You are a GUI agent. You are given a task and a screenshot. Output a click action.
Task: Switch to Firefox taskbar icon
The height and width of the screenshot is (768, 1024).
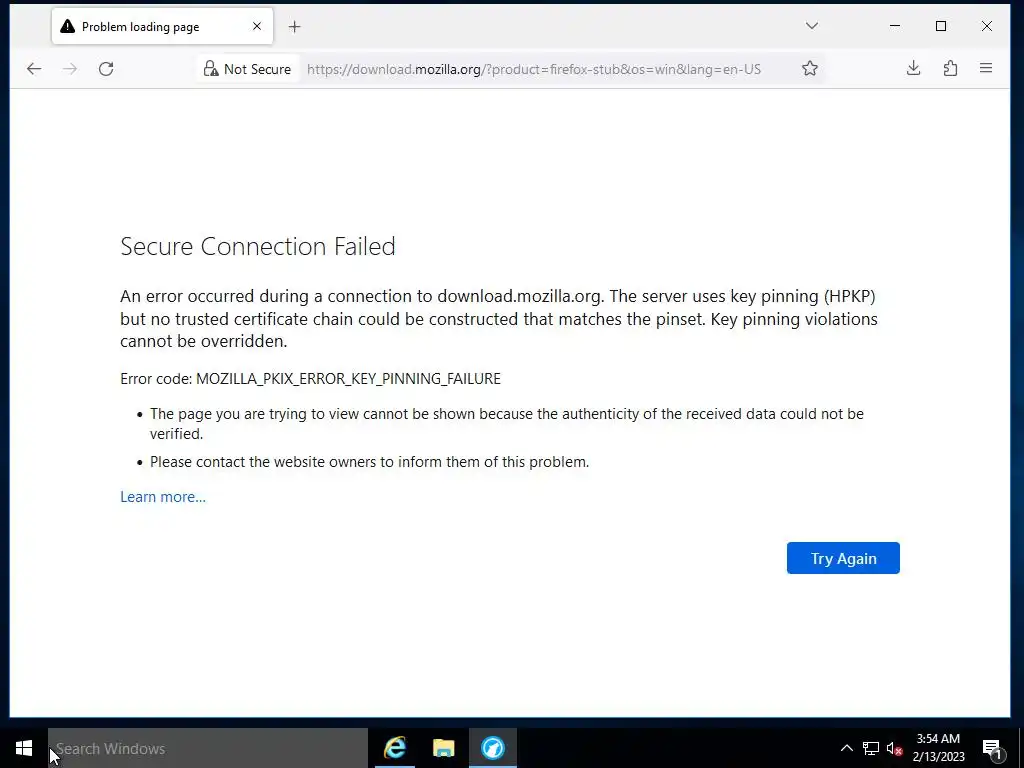pos(492,748)
